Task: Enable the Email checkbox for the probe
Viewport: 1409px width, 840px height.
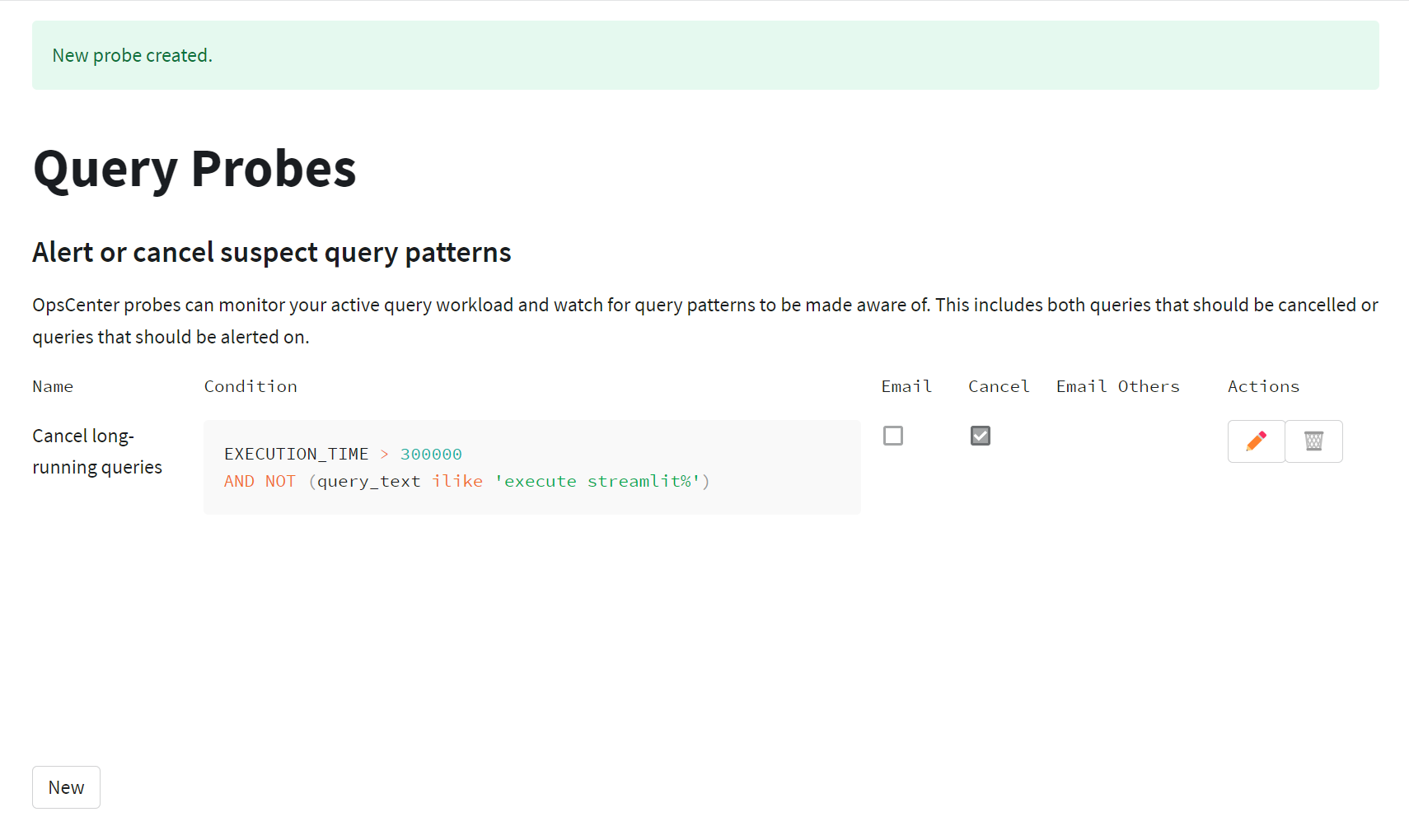Action: 893,436
